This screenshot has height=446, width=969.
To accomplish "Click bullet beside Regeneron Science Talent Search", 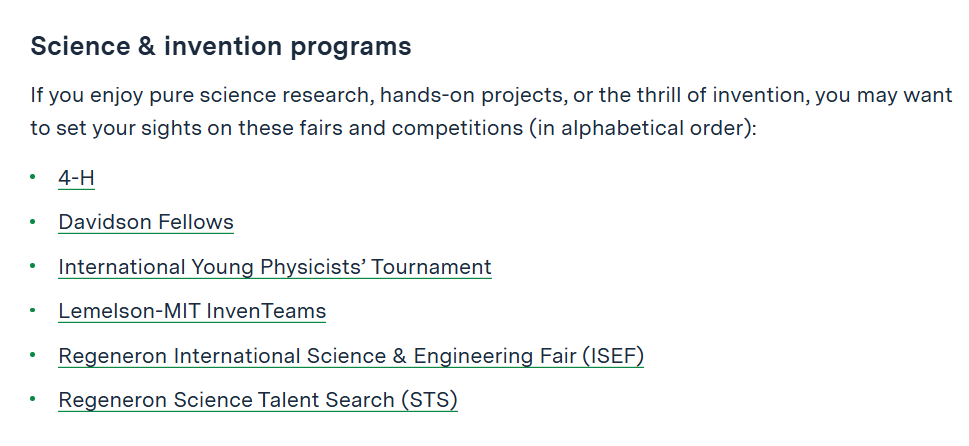I will (33, 400).
